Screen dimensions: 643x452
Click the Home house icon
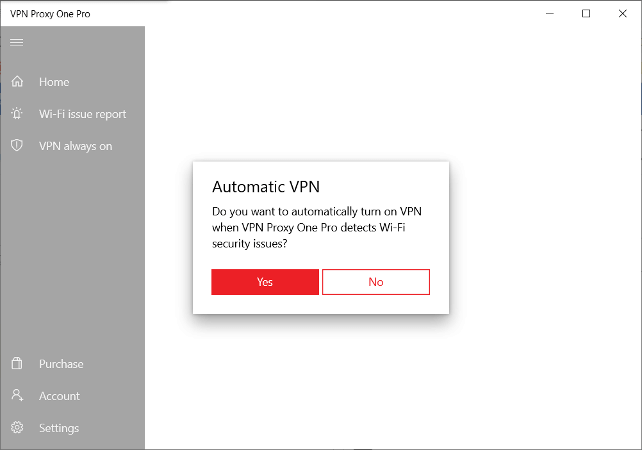point(16,82)
